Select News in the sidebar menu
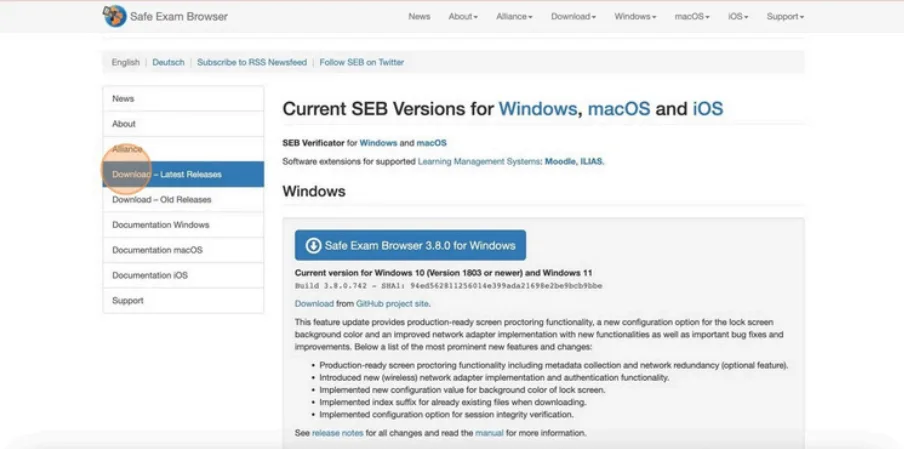Screen dimensions: 904x449 pyautogui.click(x=183, y=99)
